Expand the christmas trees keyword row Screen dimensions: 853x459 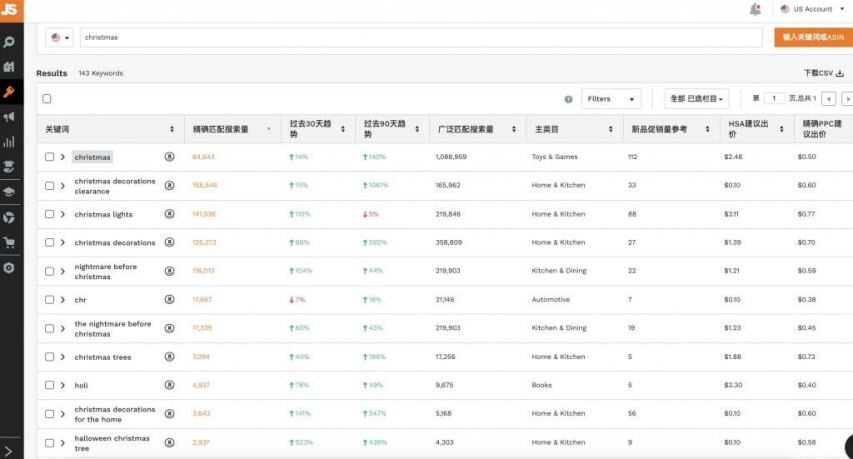tap(63, 357)
